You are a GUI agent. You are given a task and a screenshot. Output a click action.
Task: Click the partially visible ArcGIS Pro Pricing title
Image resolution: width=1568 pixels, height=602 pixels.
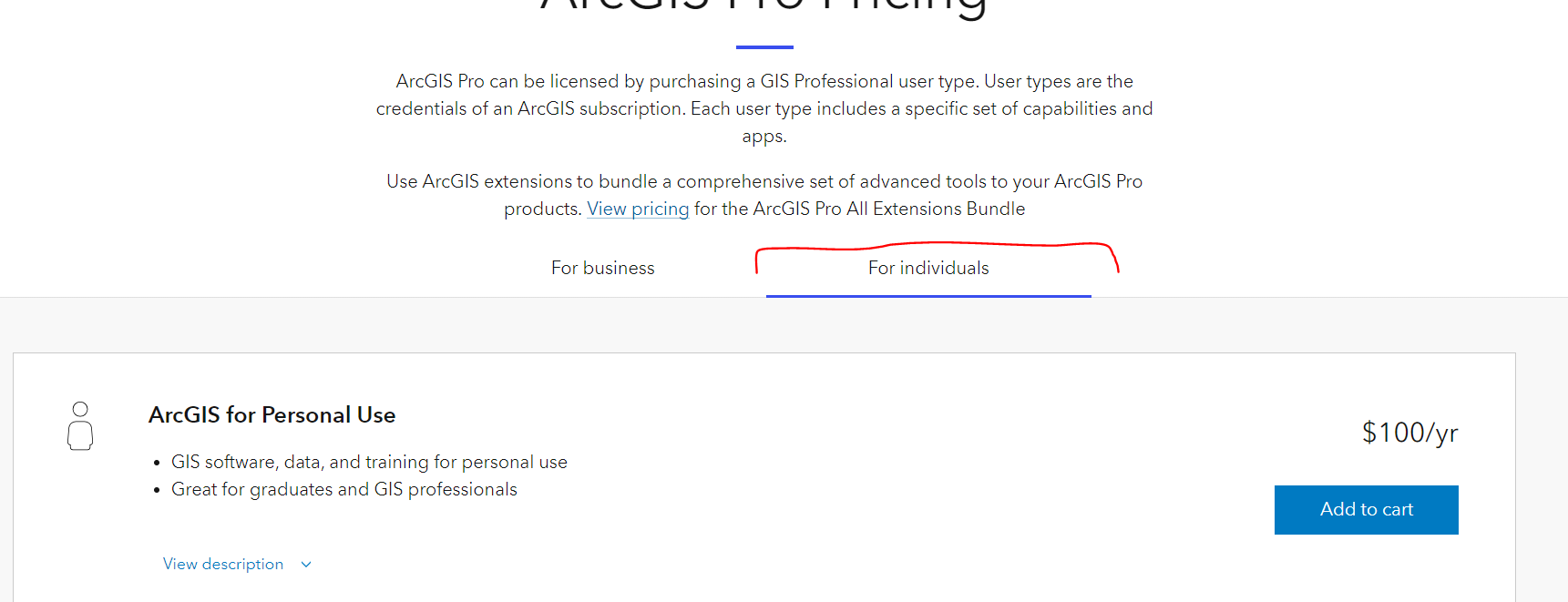click(764, 7)
